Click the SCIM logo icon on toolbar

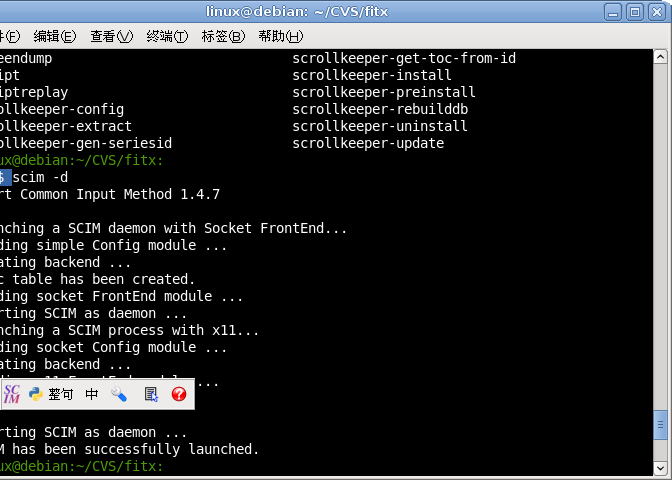pyautogui.click(x=12, y=394)
